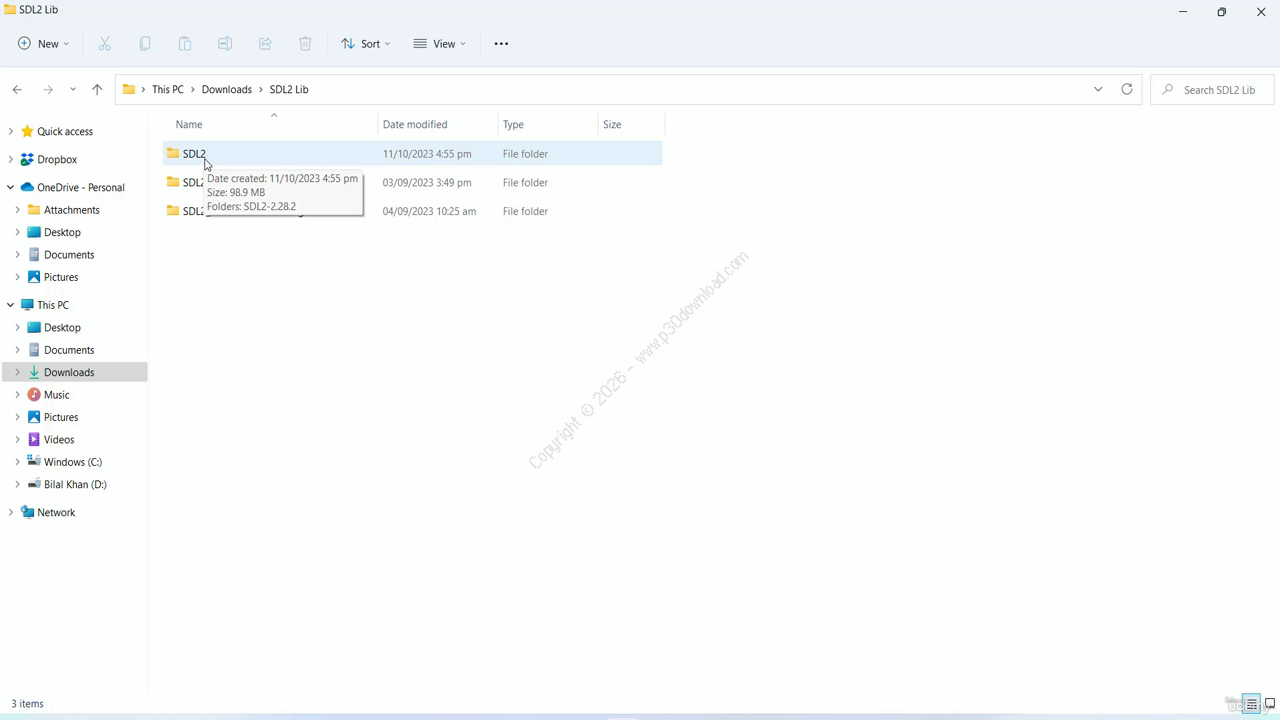
Task: Open the Sort options dropdown
Action: [x=365, y=44]
